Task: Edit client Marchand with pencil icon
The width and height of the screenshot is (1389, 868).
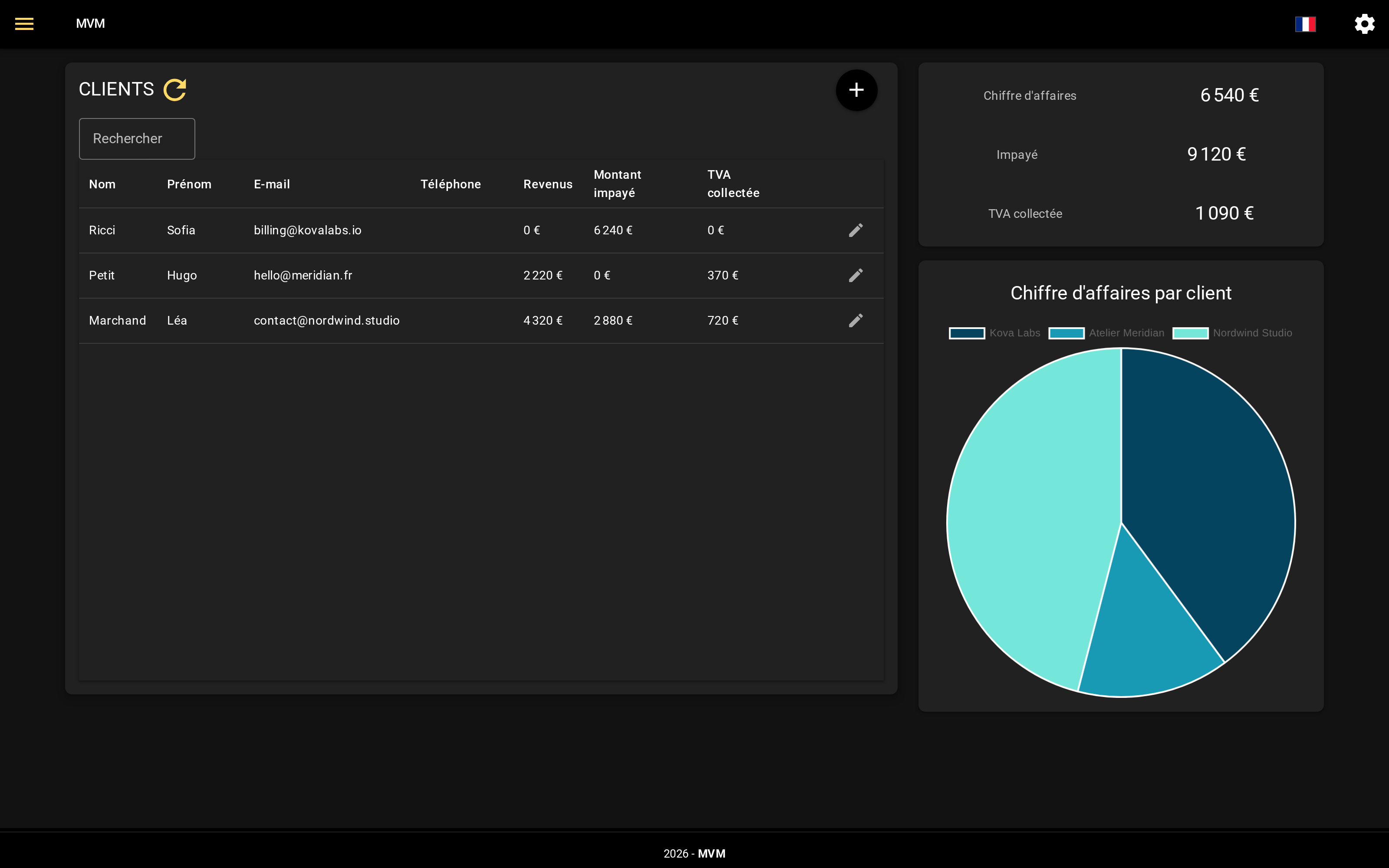Action: pyautogui.click(x=856, y=320)
